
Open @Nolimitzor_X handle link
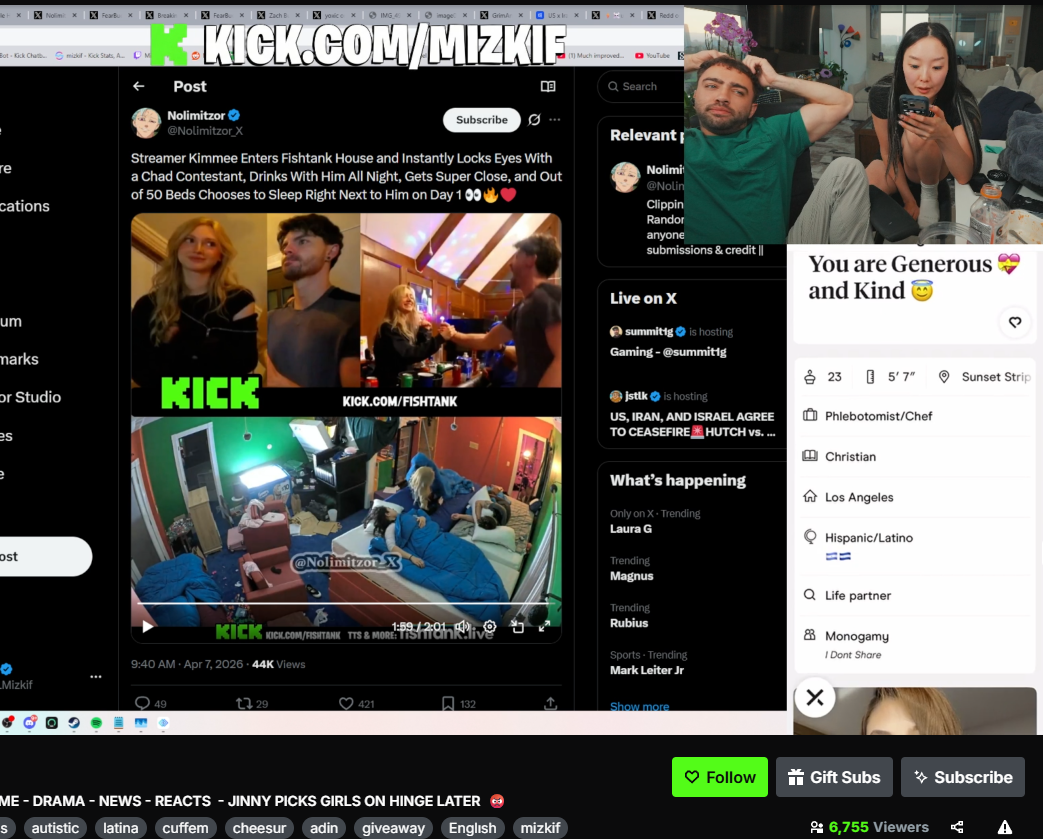pos(205,131)
